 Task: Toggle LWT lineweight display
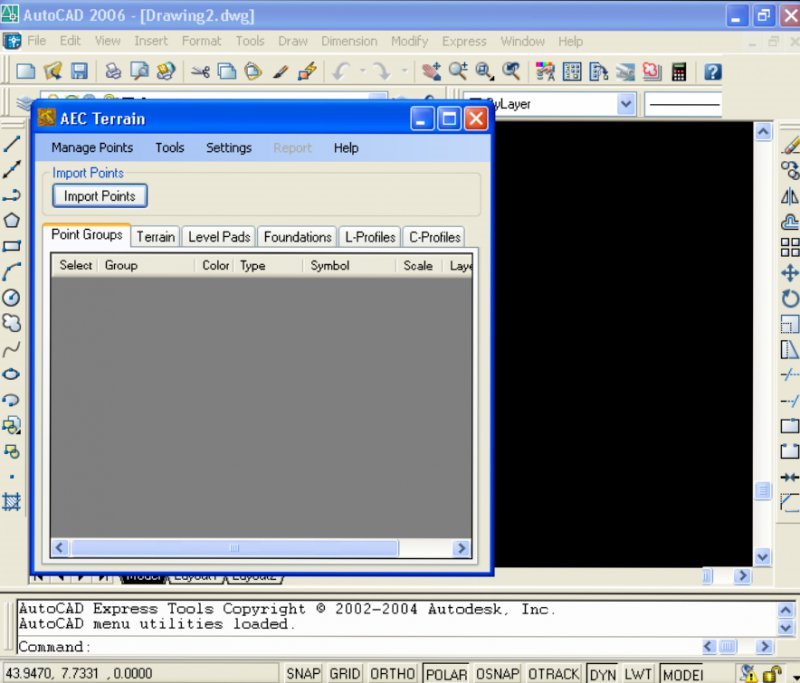pyautogui.click(x=638, y=673)
